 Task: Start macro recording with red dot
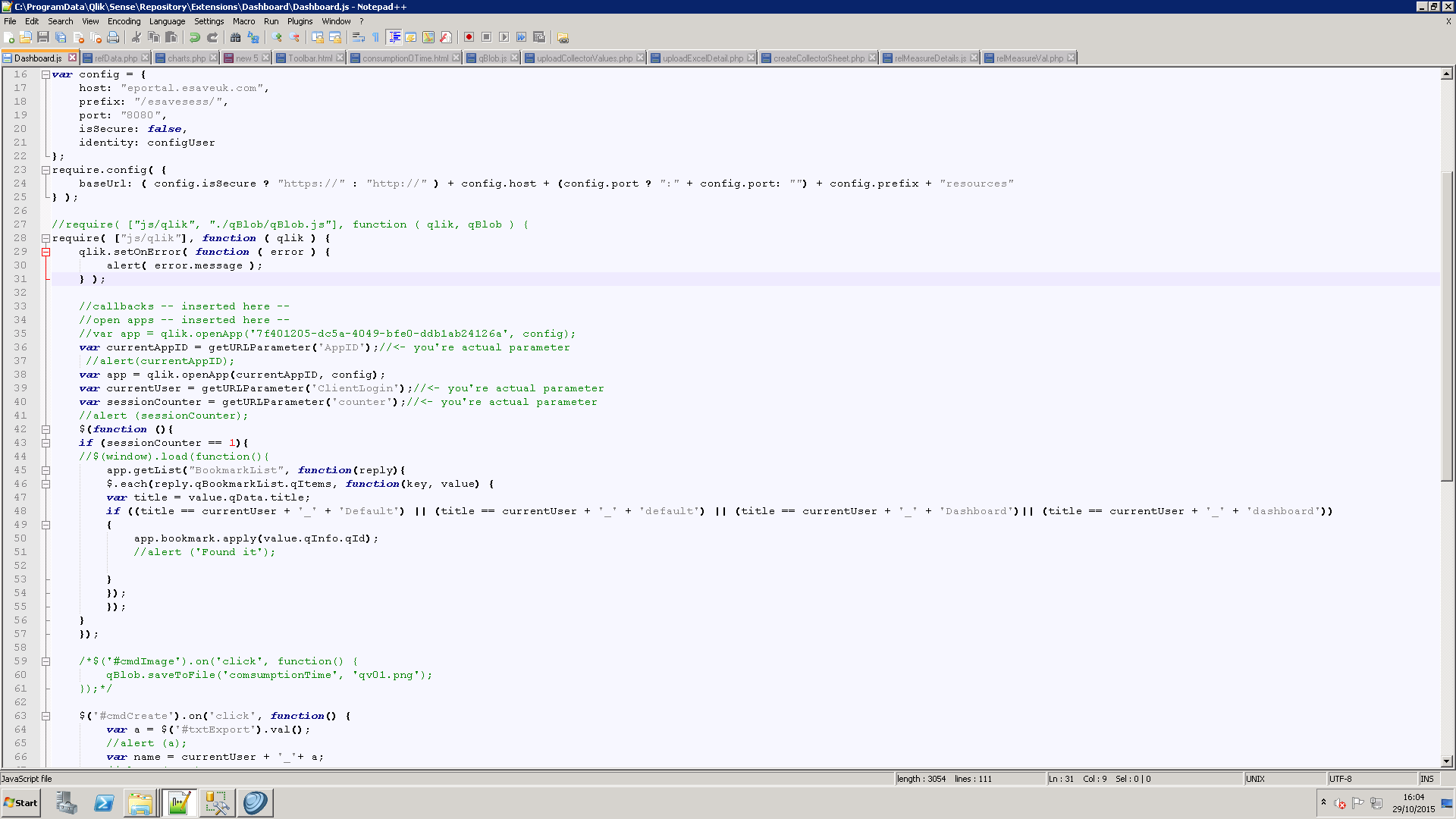point(469,37)
